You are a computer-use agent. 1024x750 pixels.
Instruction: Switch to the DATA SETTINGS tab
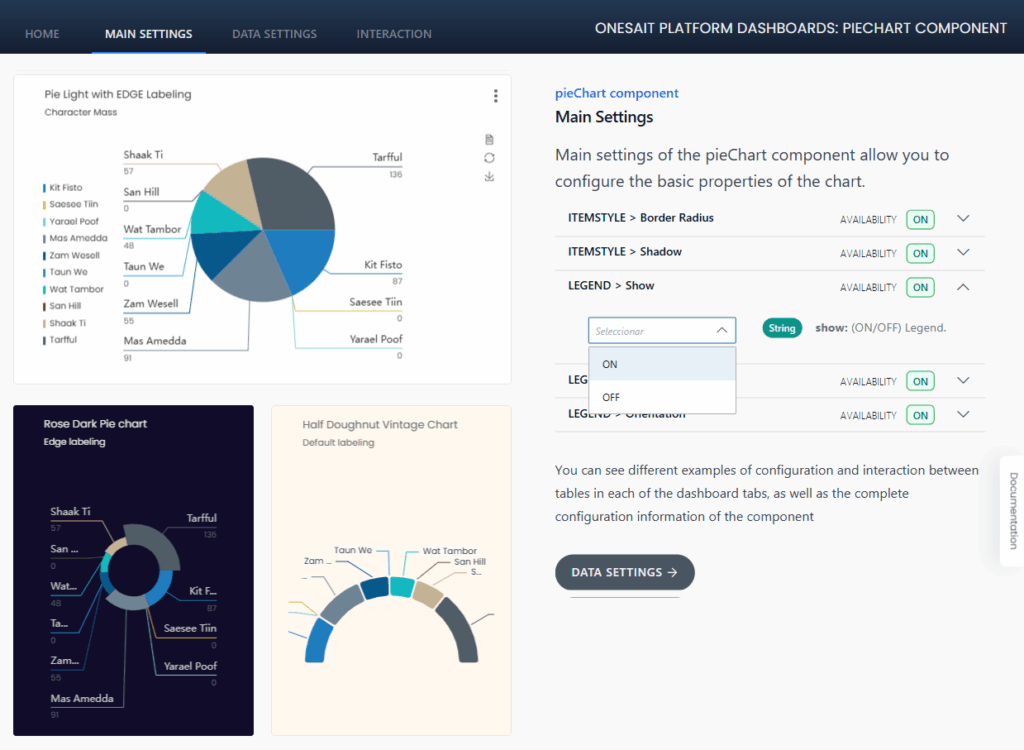[274, 34]
